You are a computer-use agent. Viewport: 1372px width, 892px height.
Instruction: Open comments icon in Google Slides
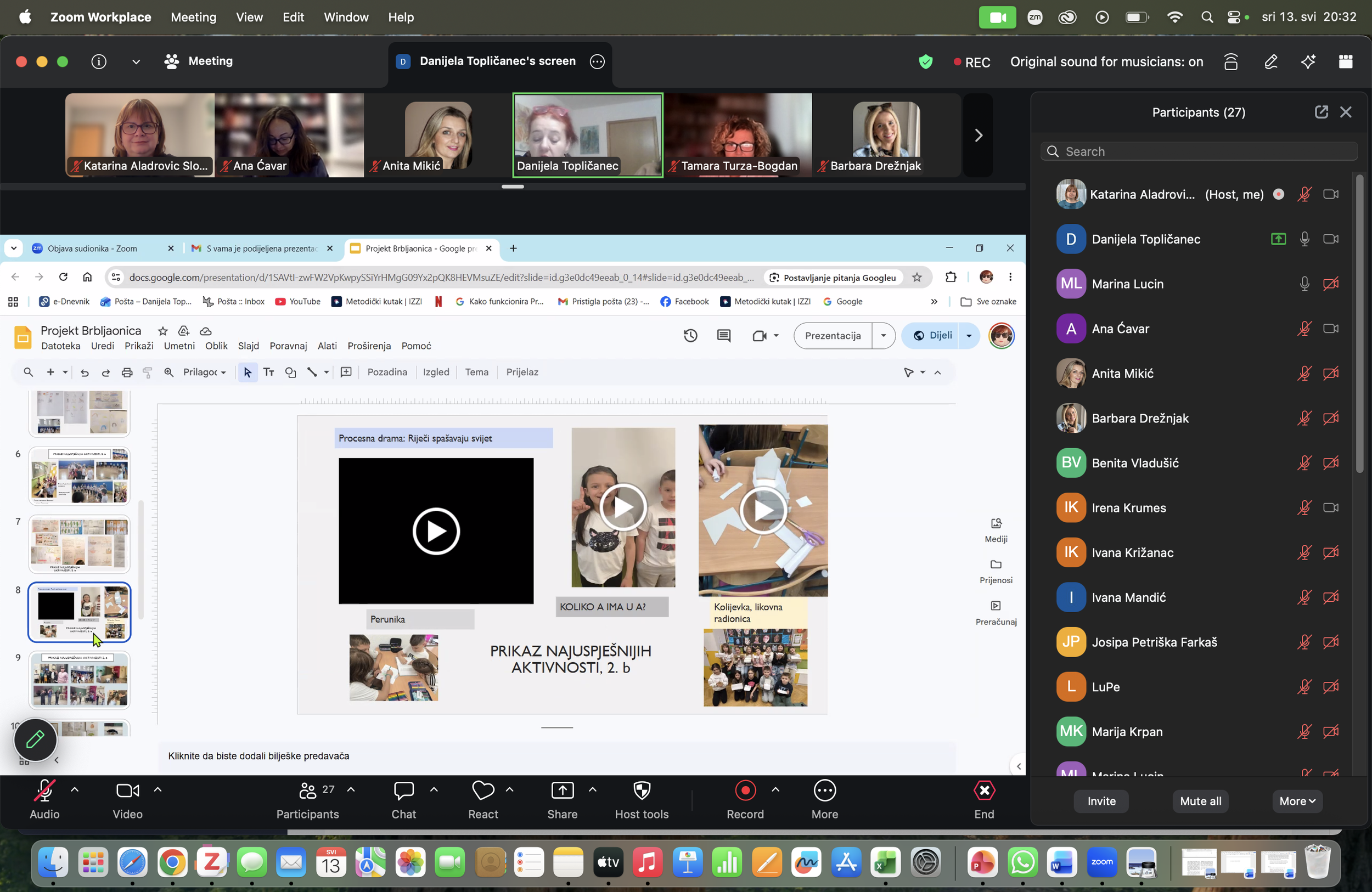(x=723, y=335)
